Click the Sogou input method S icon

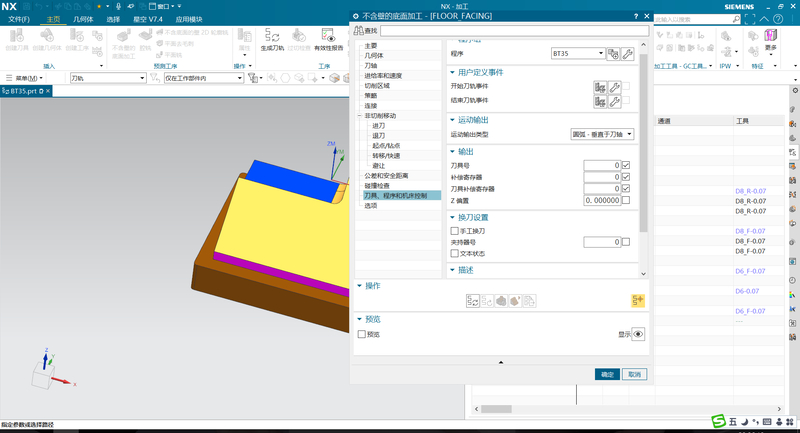[718, 421]
